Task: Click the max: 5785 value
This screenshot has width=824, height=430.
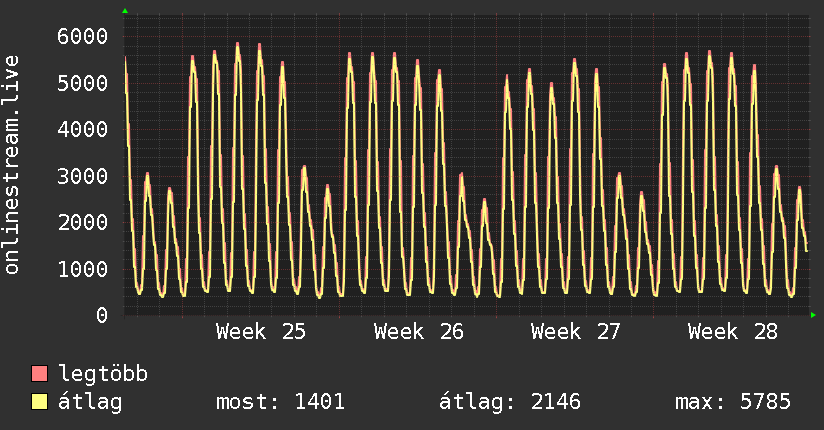Action: click(x=733, y=402)
